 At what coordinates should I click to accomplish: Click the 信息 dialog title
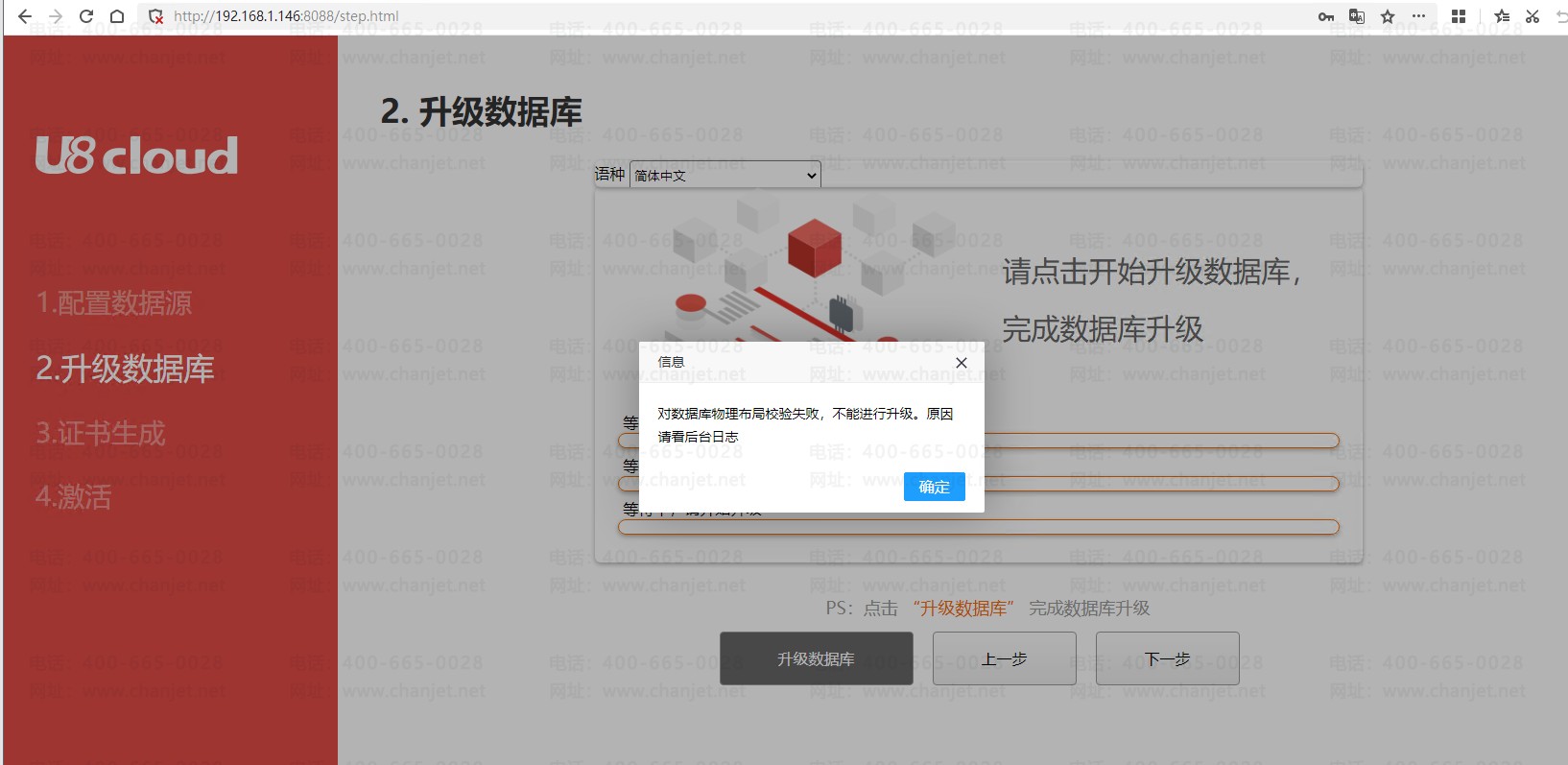[671, 362]
